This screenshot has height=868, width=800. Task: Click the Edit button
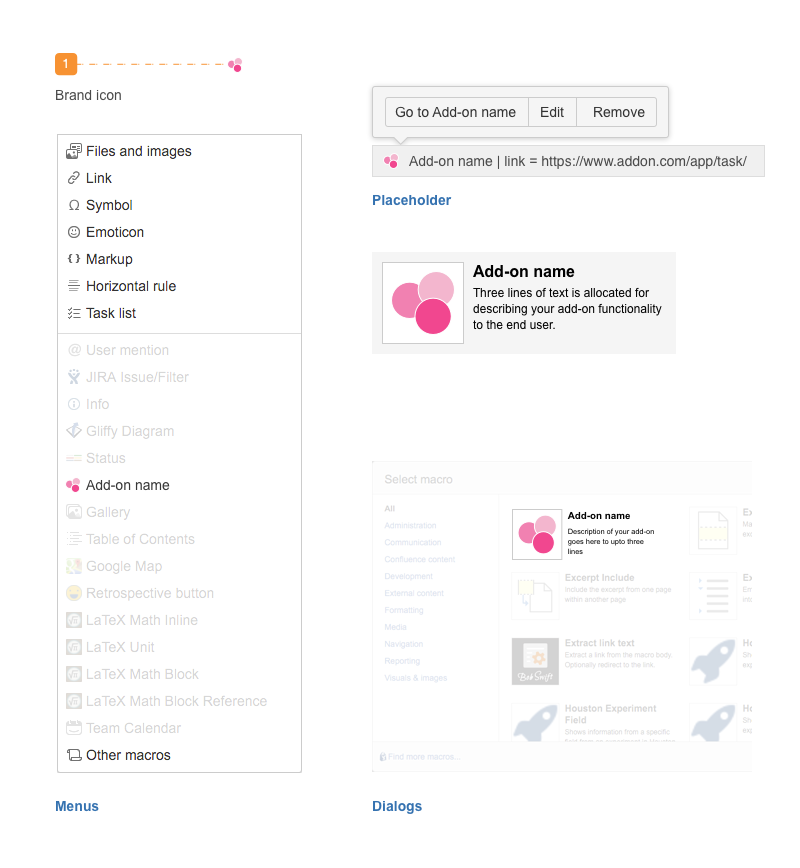(552, 112)
